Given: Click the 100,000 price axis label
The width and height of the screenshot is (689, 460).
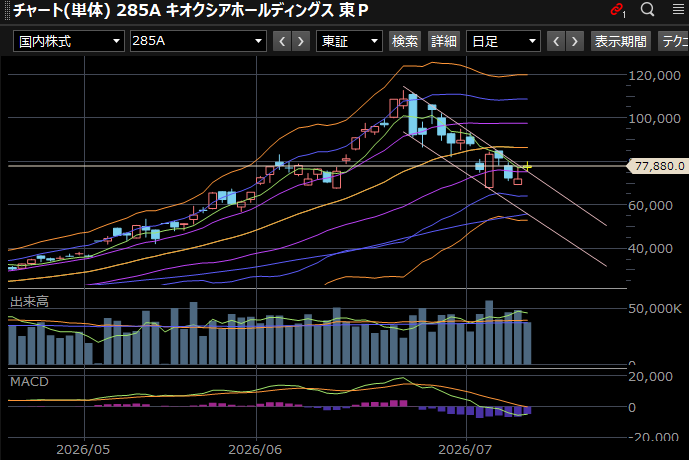Looking at the screenshot, I should tap(654, 119).
